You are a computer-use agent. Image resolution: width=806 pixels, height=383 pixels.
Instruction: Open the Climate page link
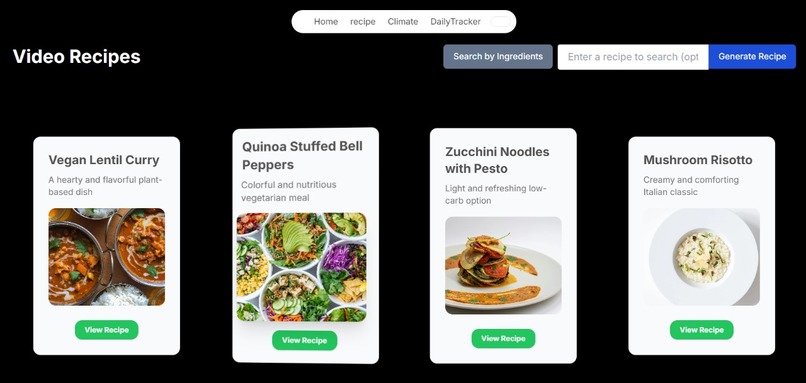[402, 22]
